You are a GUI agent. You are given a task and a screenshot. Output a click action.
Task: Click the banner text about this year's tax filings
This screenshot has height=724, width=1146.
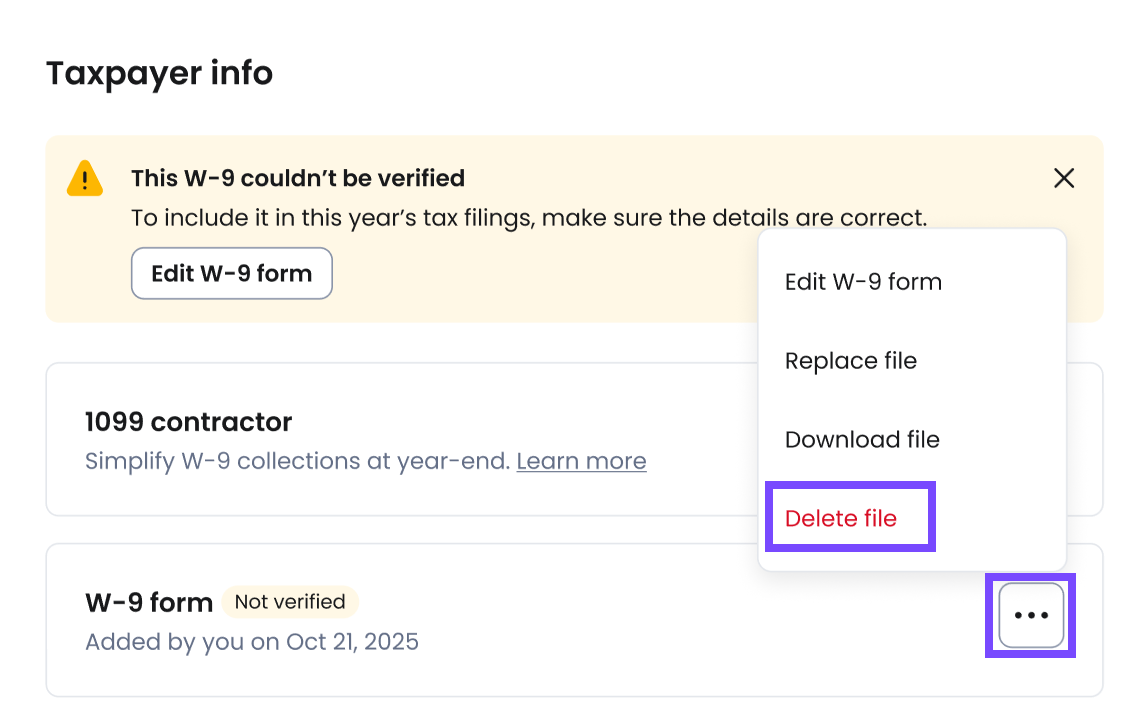529,218
